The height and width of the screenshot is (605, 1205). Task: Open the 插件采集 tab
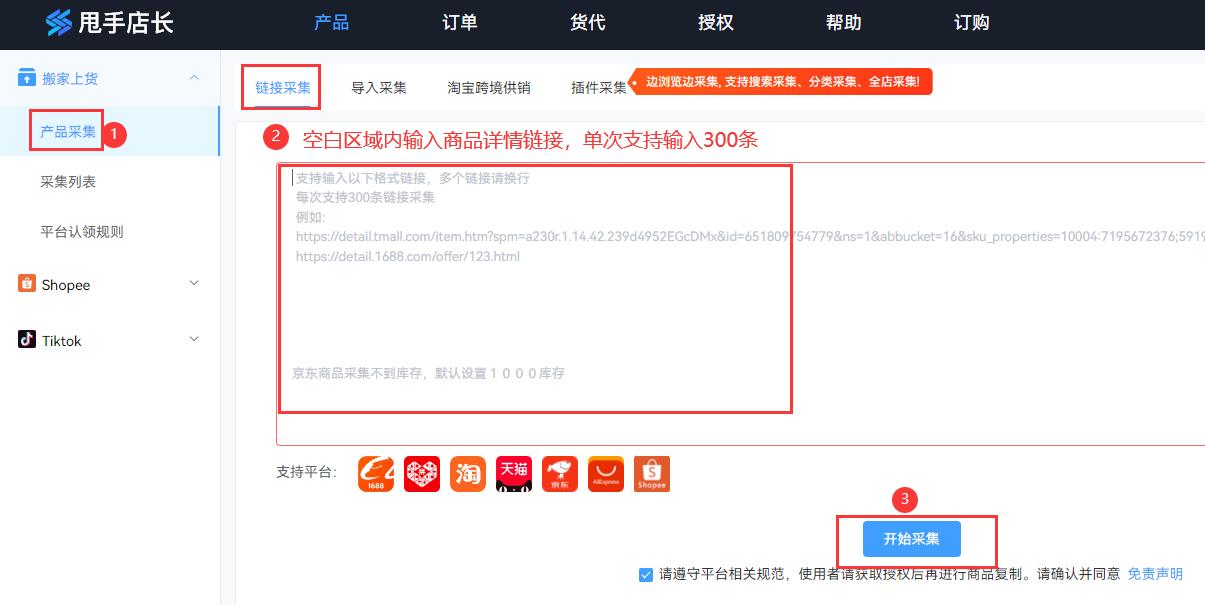point(597,87)
